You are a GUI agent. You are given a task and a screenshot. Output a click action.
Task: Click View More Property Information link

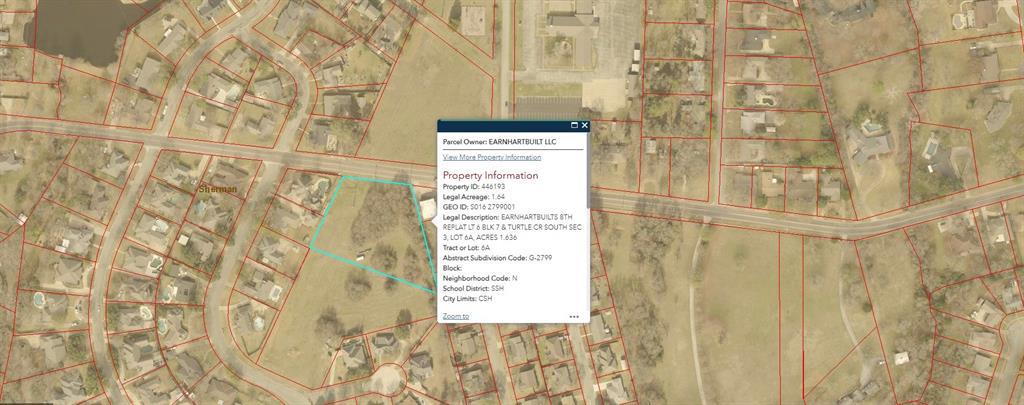tap(492, 157)
